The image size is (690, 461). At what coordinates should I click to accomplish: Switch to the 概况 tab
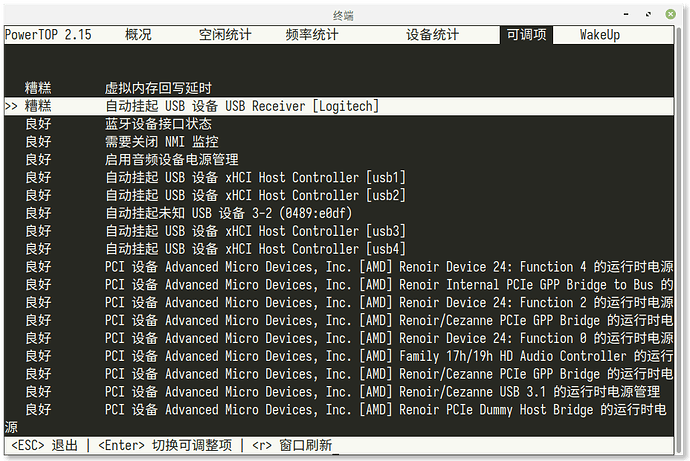pyautogui.click(x=138, y=34)
